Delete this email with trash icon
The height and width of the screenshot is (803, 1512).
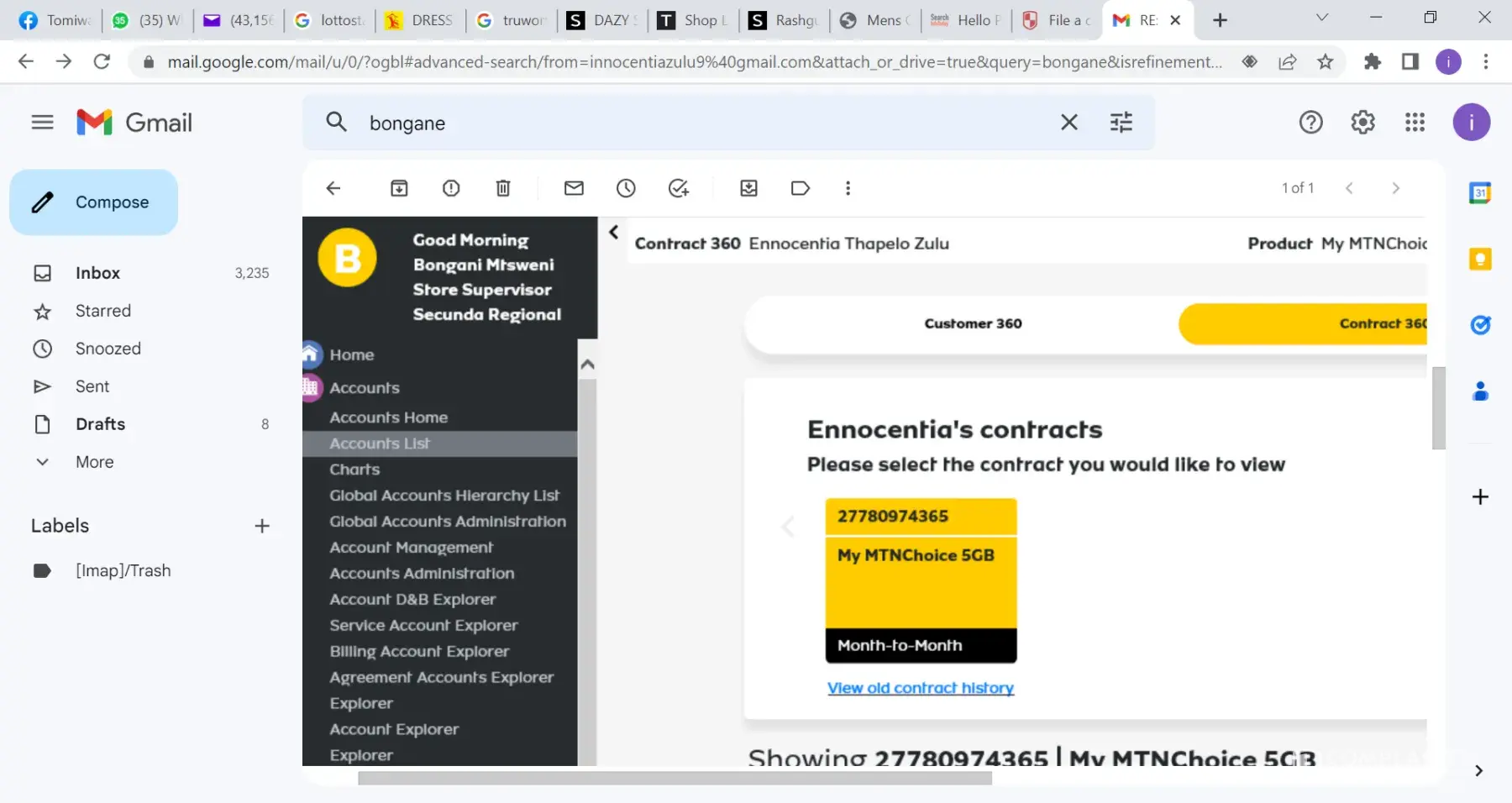503,188
